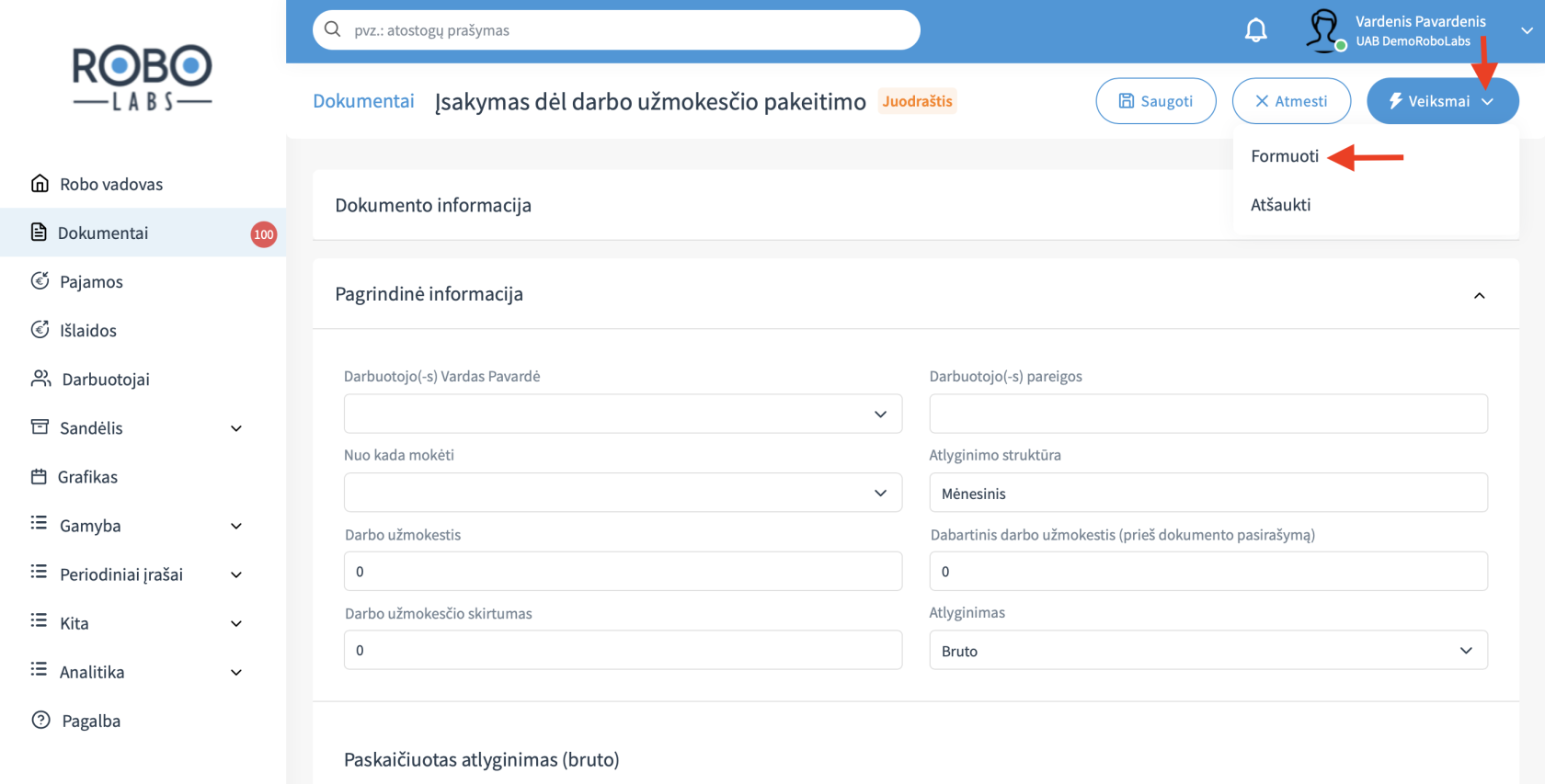Screen dimensions: 1545x784
Task: Open the Nuo kada mokėti dropdown
Action: (x=623, y=493)
